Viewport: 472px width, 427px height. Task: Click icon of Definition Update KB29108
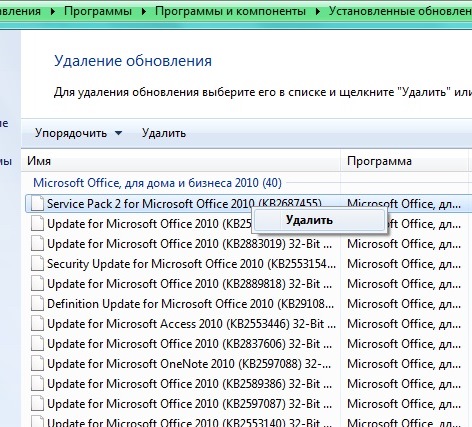click(x=37, y=304)
